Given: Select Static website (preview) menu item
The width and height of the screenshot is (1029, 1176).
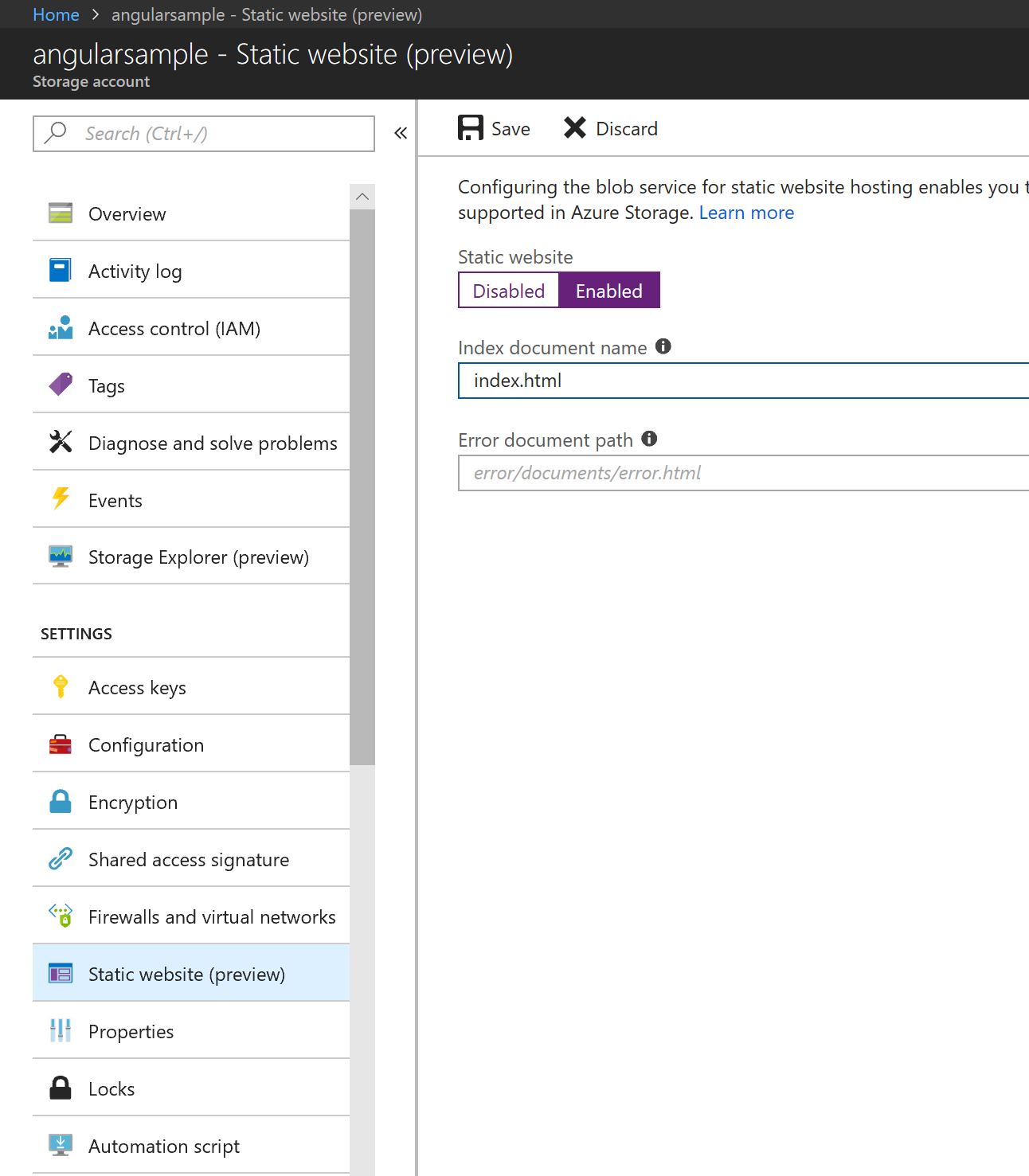Looking at the screenshot, I should (x=191, y=974).
